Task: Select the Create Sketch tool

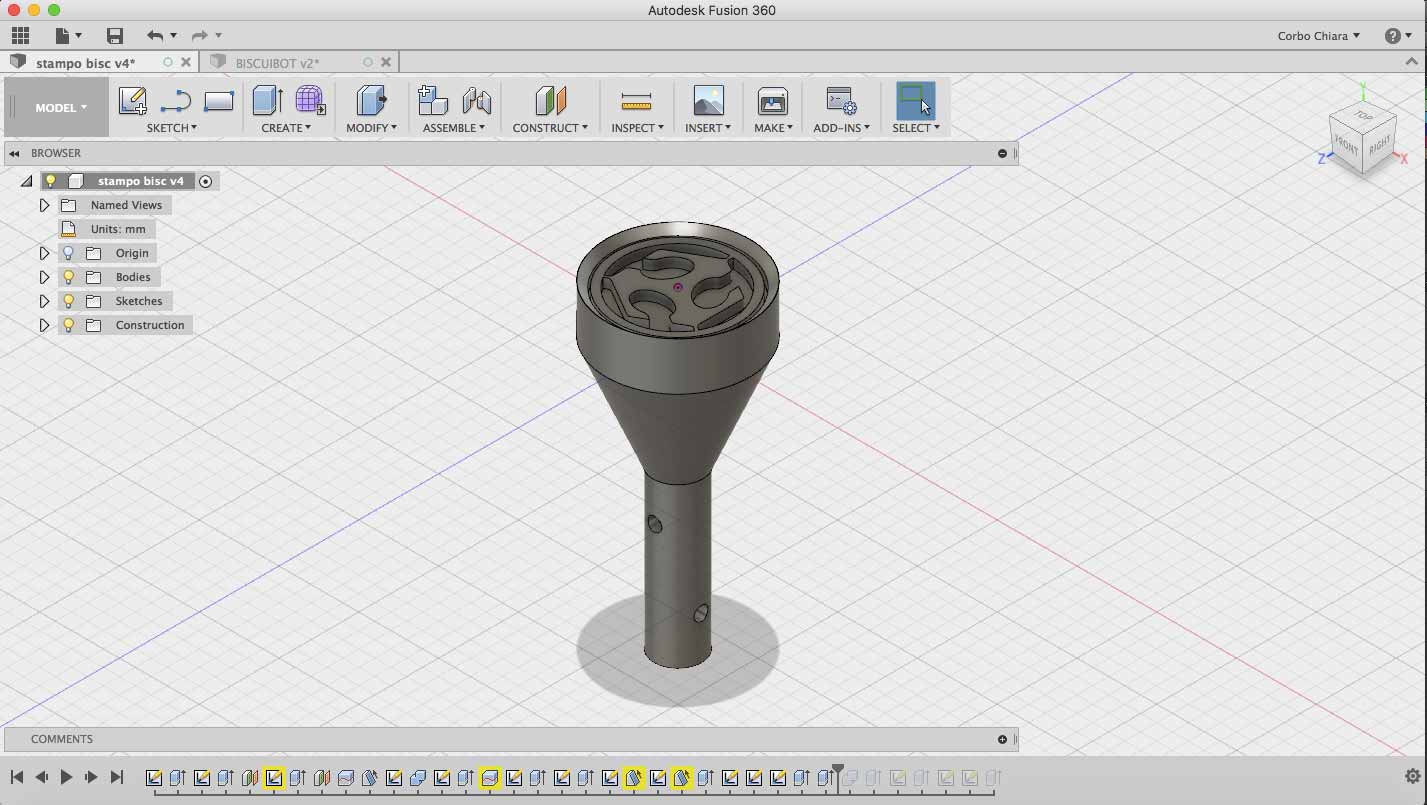Action: tap(132, 101)
